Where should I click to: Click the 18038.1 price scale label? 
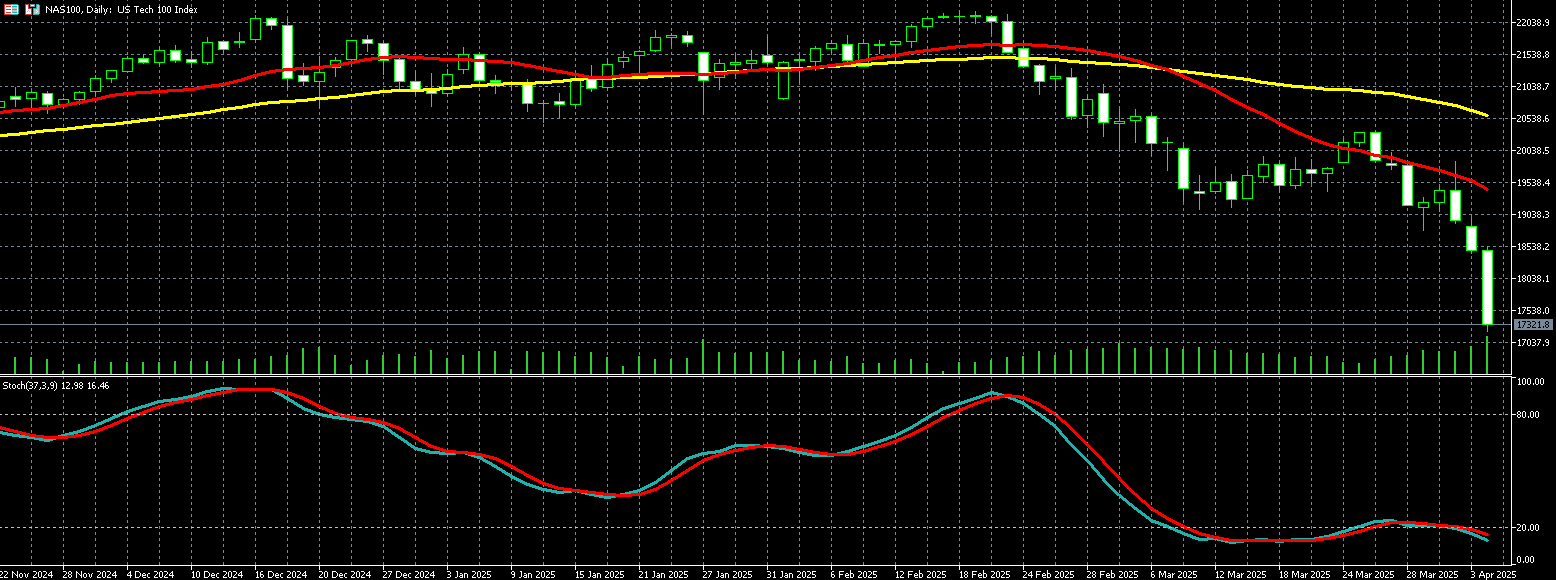1532,278
